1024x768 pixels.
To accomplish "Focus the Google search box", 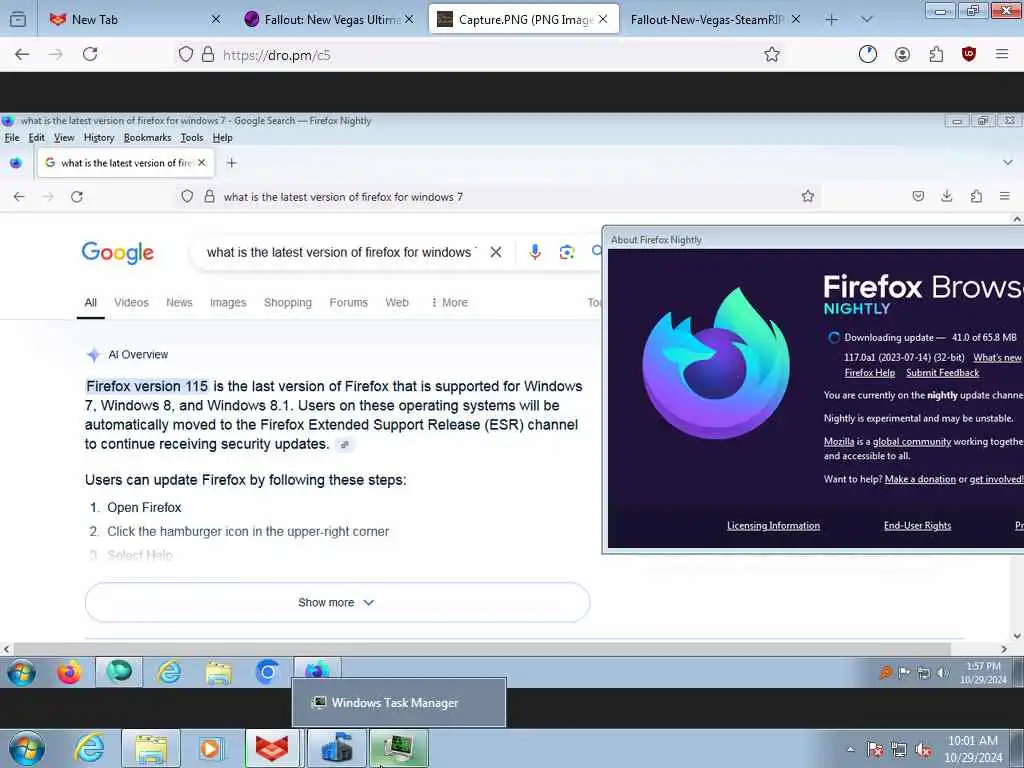I will point(342,252).
